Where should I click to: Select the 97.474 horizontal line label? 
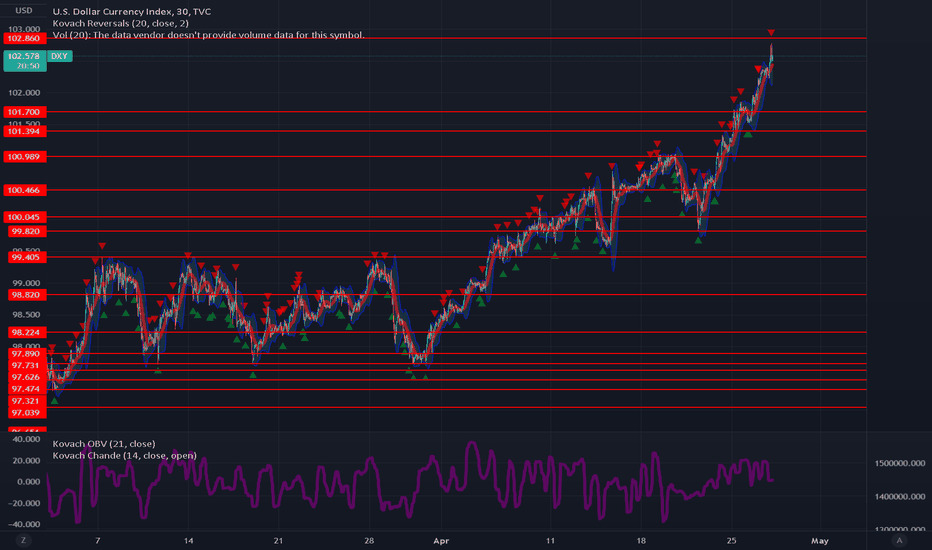(26, 389)
